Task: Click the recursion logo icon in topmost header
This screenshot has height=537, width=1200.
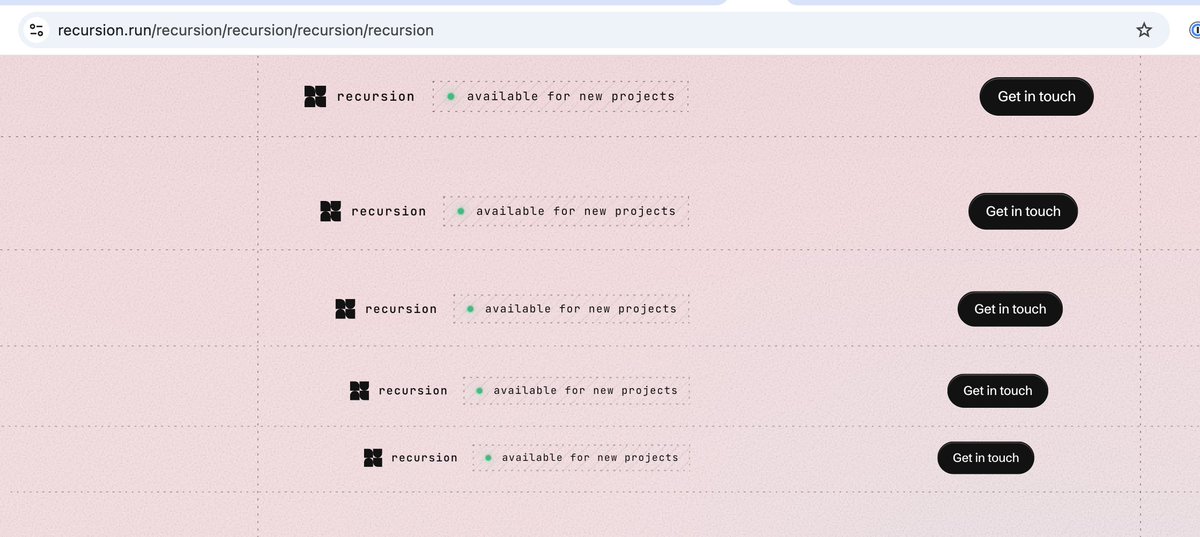Action: click(x=315, y=97)
